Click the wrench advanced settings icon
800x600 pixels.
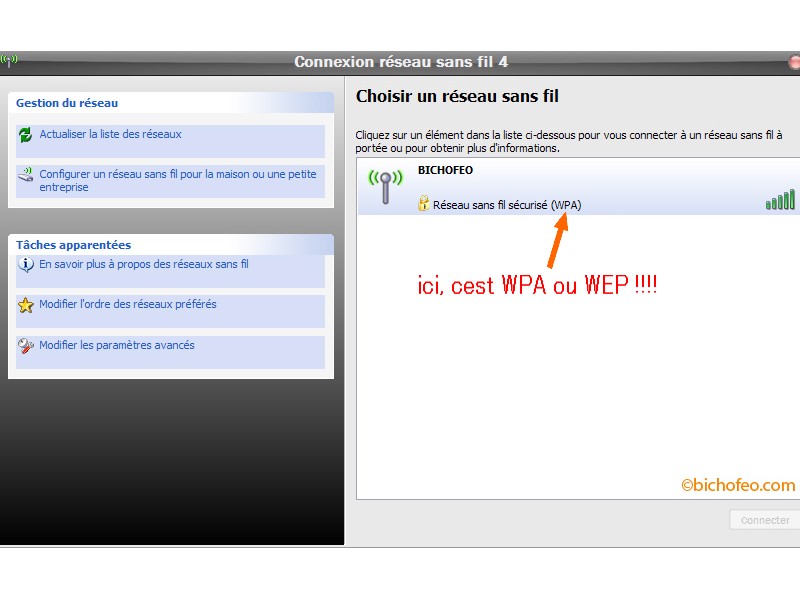[26, 346]
